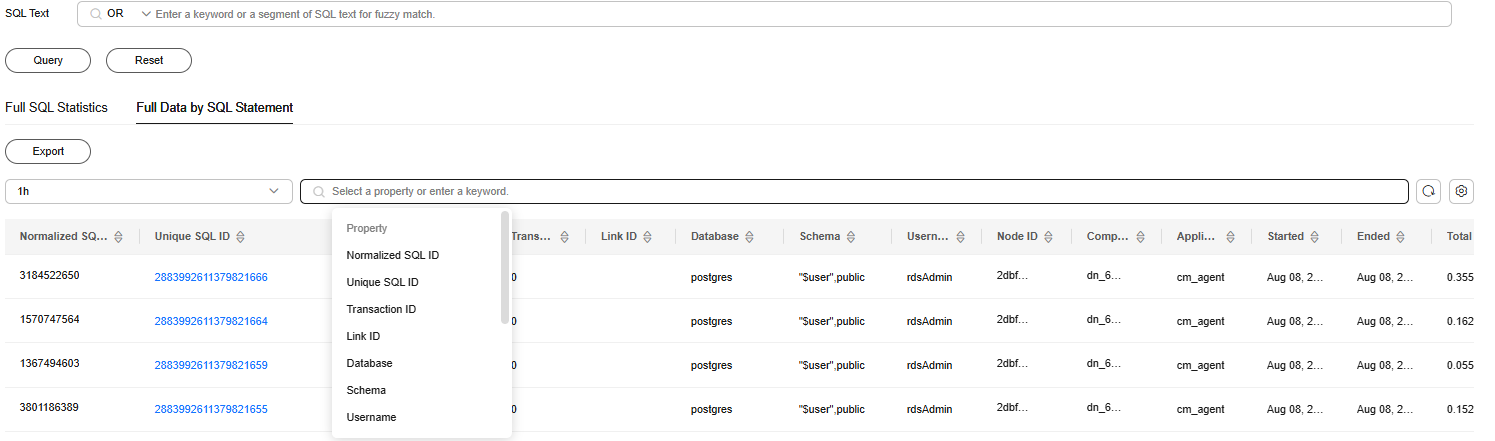Sort by Unique SQL ID column arrows
This screenshot has width=1495, height=441.
[240, 237]
